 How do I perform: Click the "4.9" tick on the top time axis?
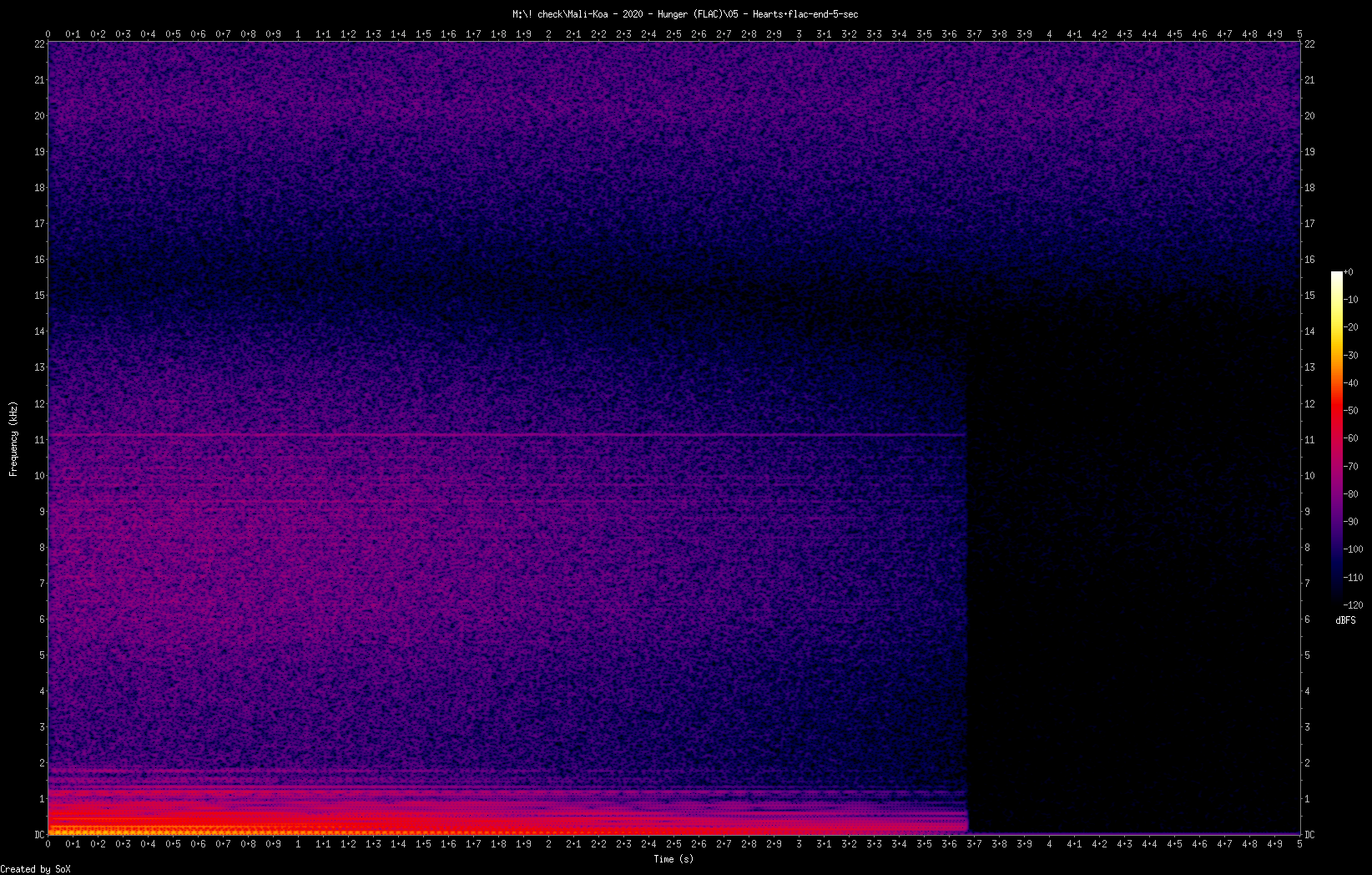point(1274,34)
